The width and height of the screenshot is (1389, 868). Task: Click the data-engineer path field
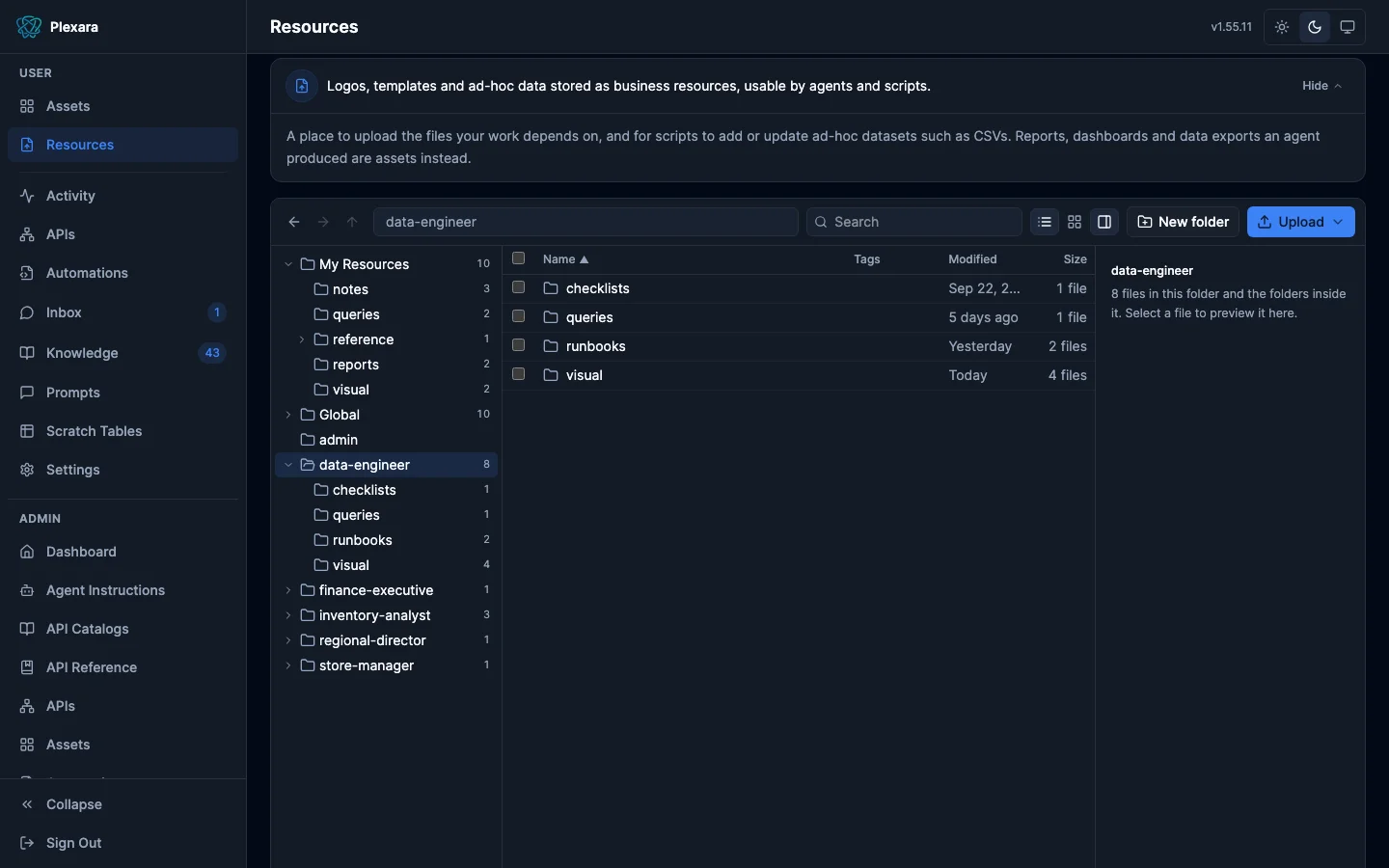(586, 222)
